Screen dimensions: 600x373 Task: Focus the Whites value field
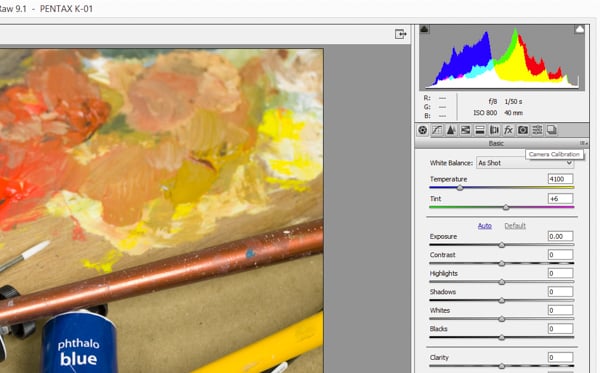pyautogui.click(x=560, y=310)
